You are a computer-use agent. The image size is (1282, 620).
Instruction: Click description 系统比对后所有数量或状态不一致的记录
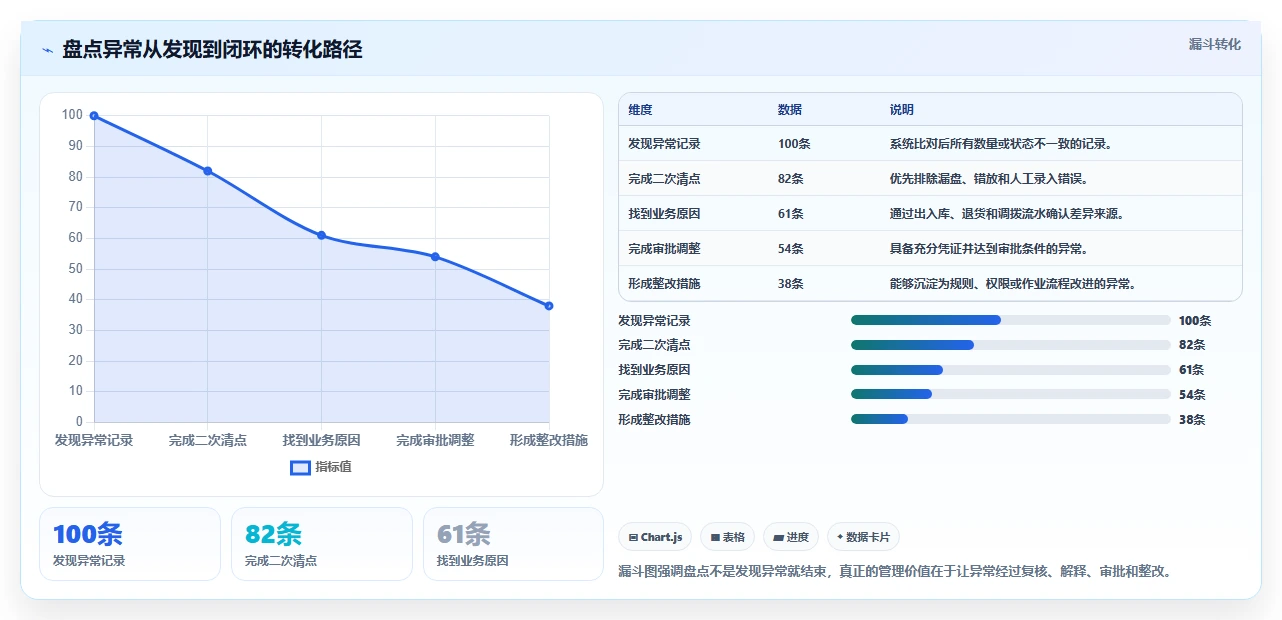(x=1001, y=144)
